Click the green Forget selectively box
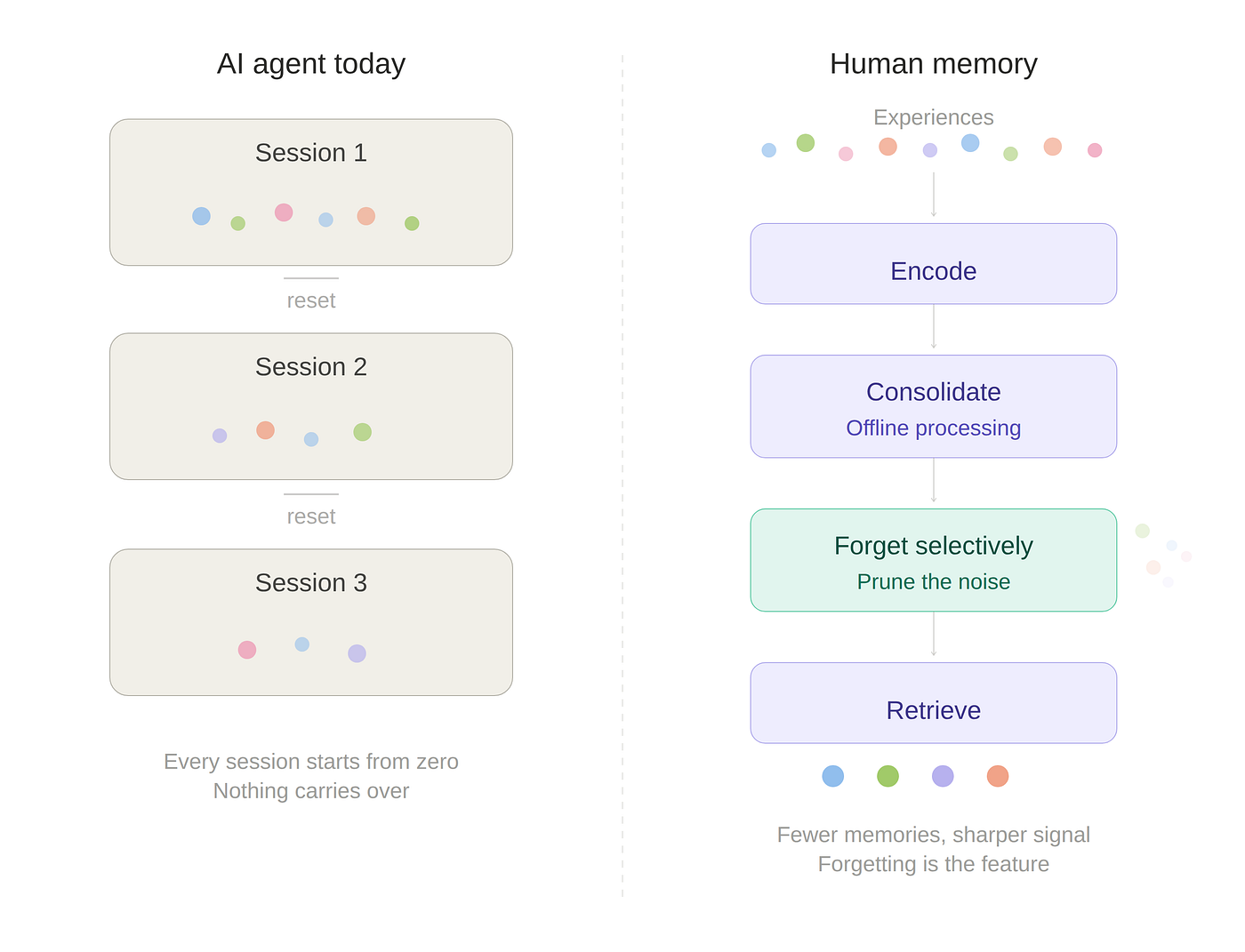 [933, 560]
